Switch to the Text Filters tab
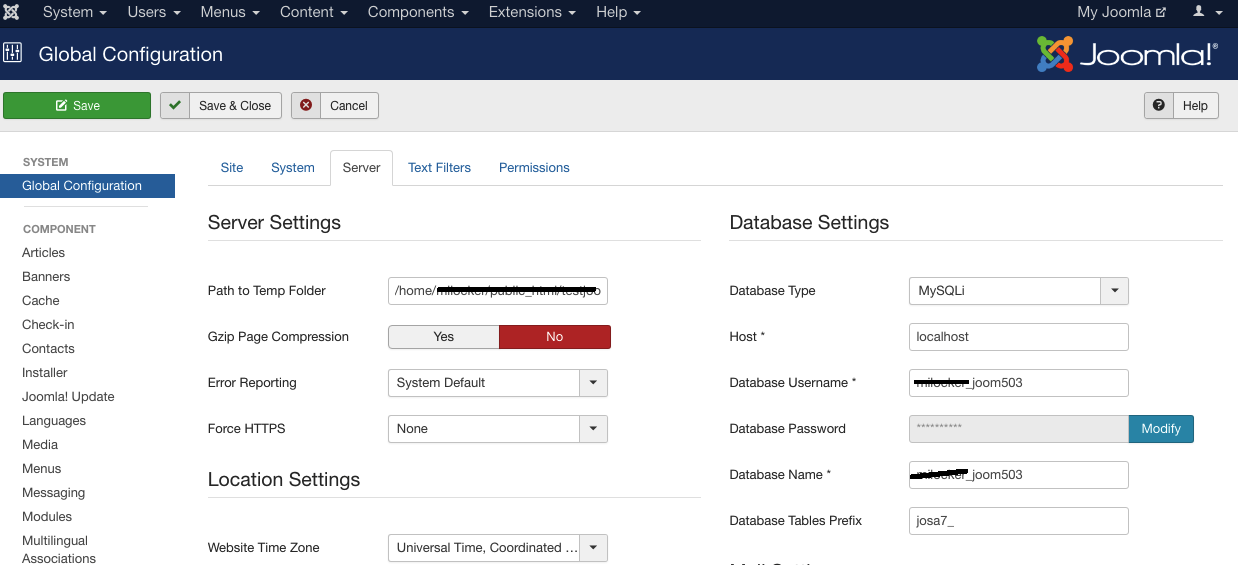The width and height of the screenshot is (1238, 565). tap(439, 168)
